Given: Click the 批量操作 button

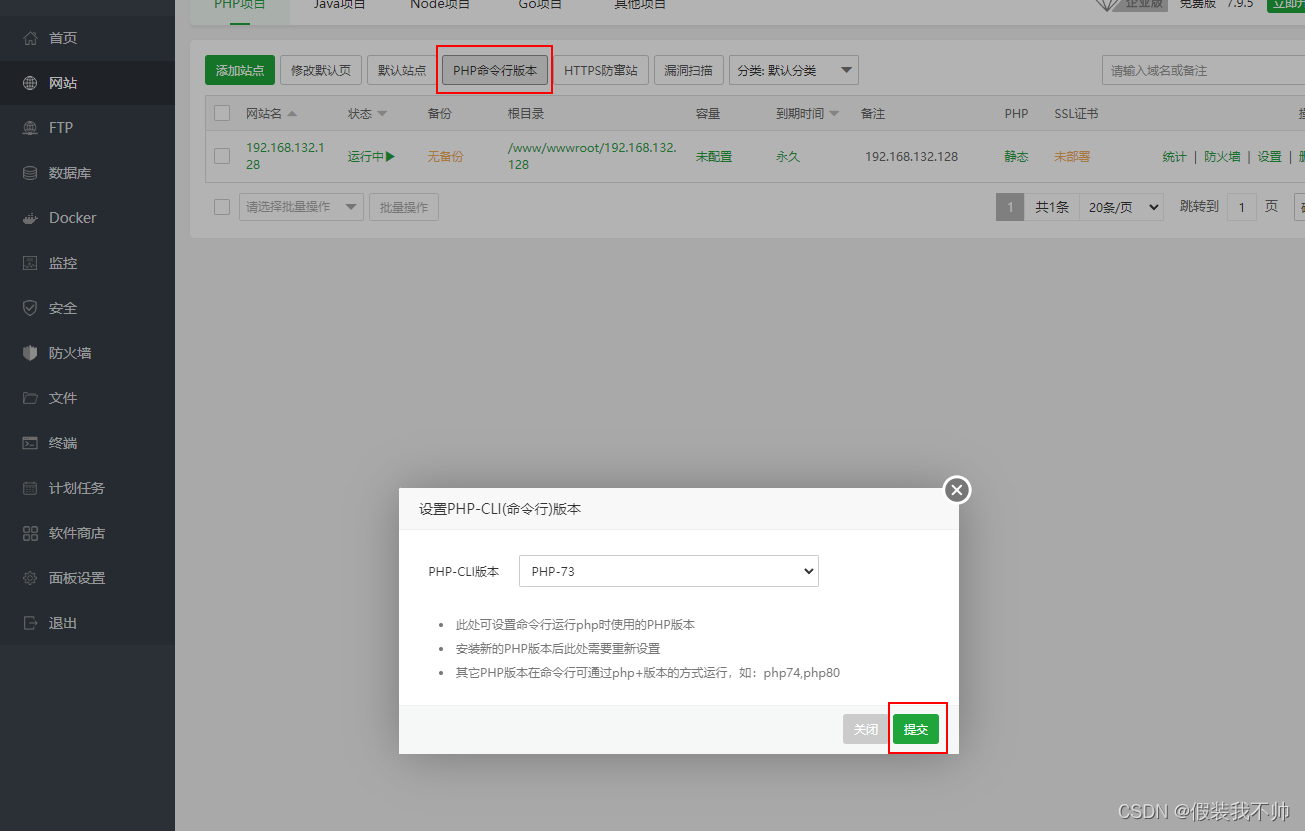Looking at the screenshot, I should coord(404,207).
